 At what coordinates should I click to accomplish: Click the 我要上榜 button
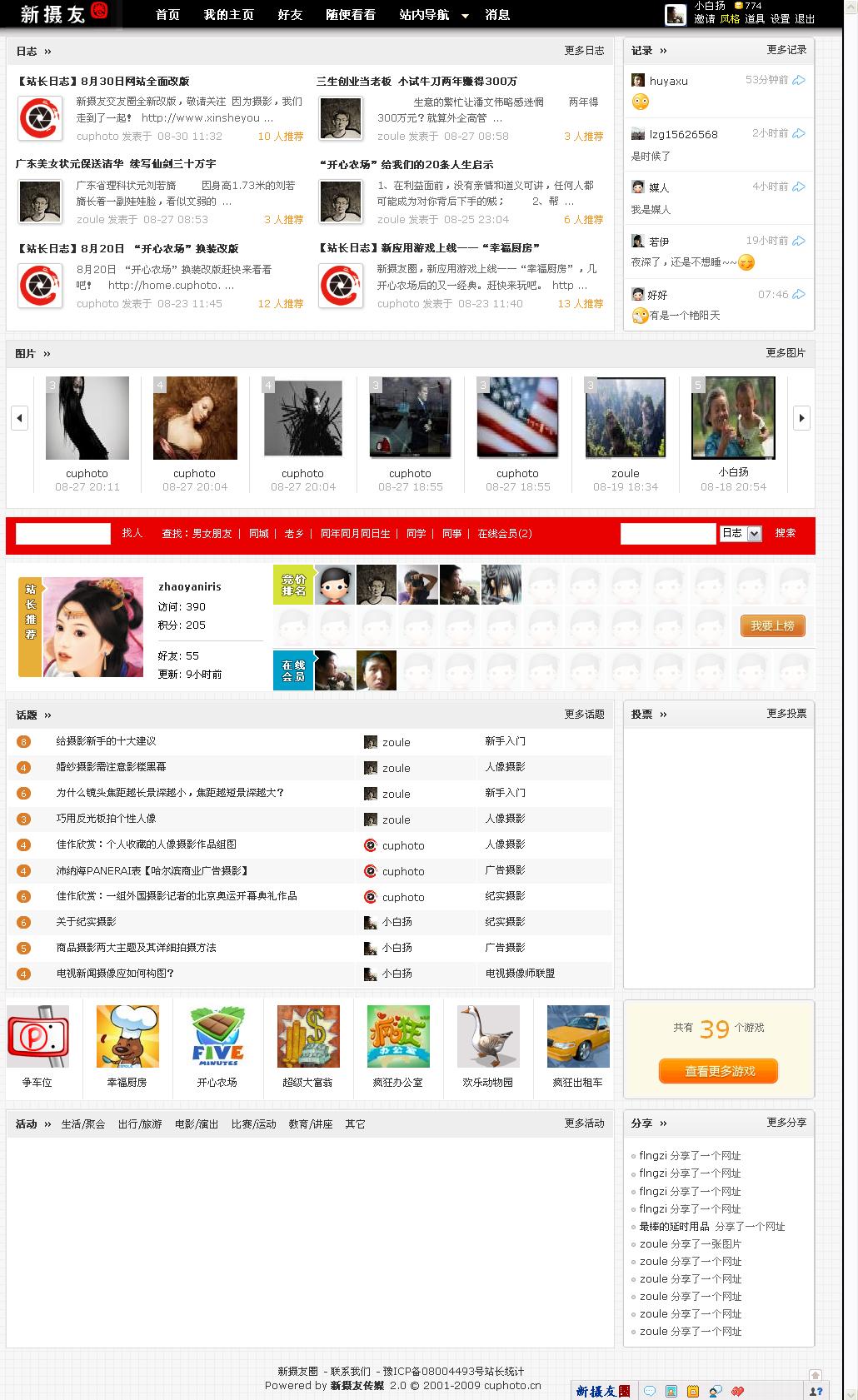tap(772, 625)
